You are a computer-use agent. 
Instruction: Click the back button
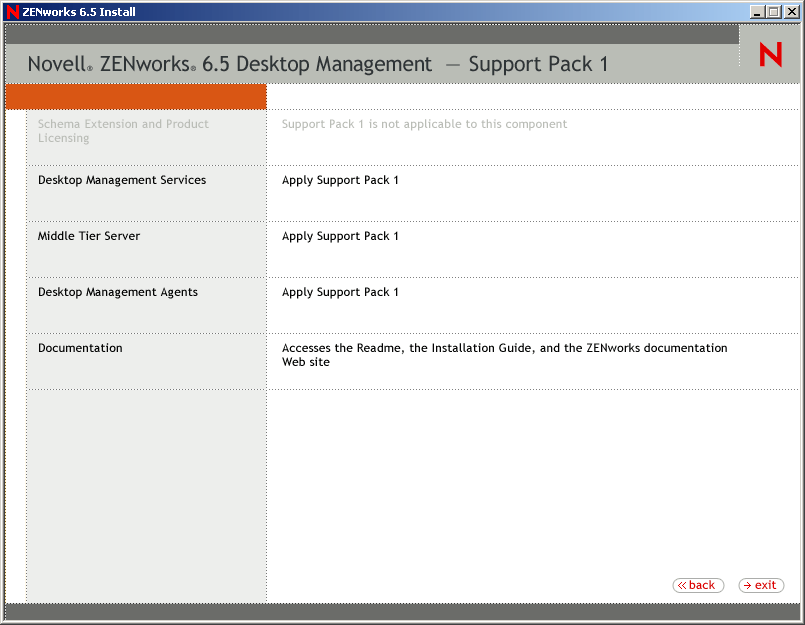698,585
